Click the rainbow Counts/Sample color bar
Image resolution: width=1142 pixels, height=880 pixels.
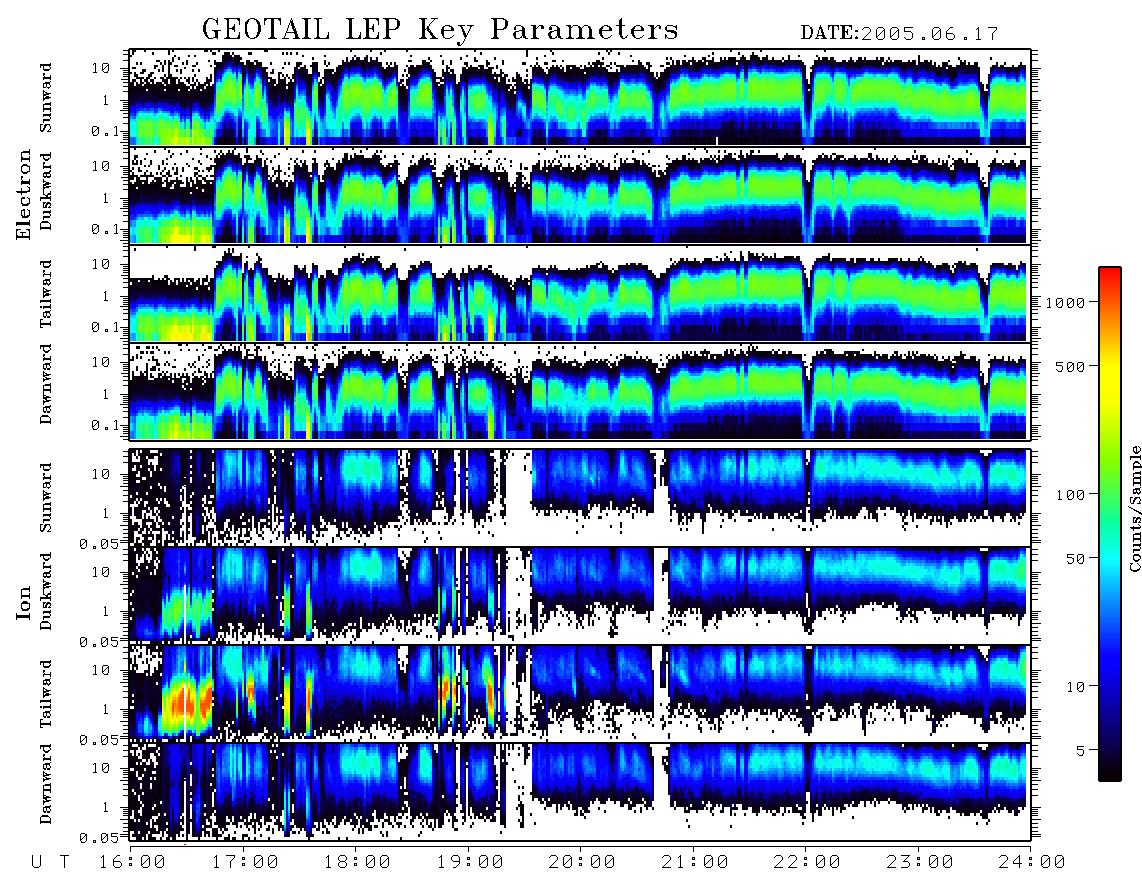(x=1110, y=524)
